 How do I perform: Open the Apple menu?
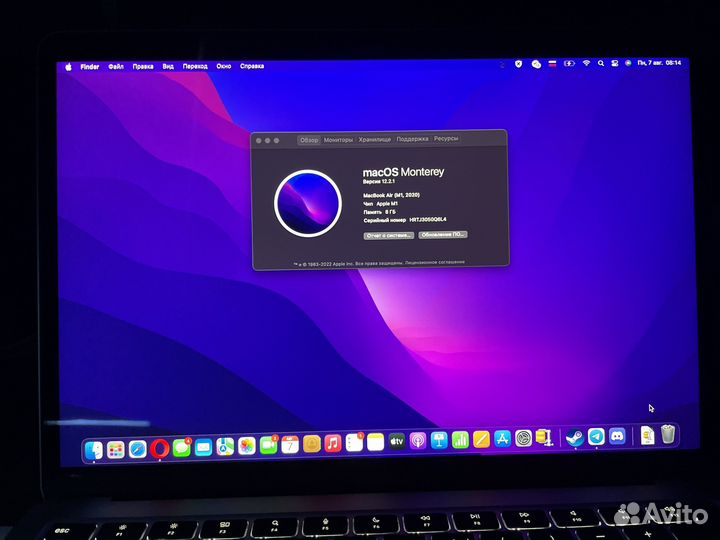tap(68, 67)
